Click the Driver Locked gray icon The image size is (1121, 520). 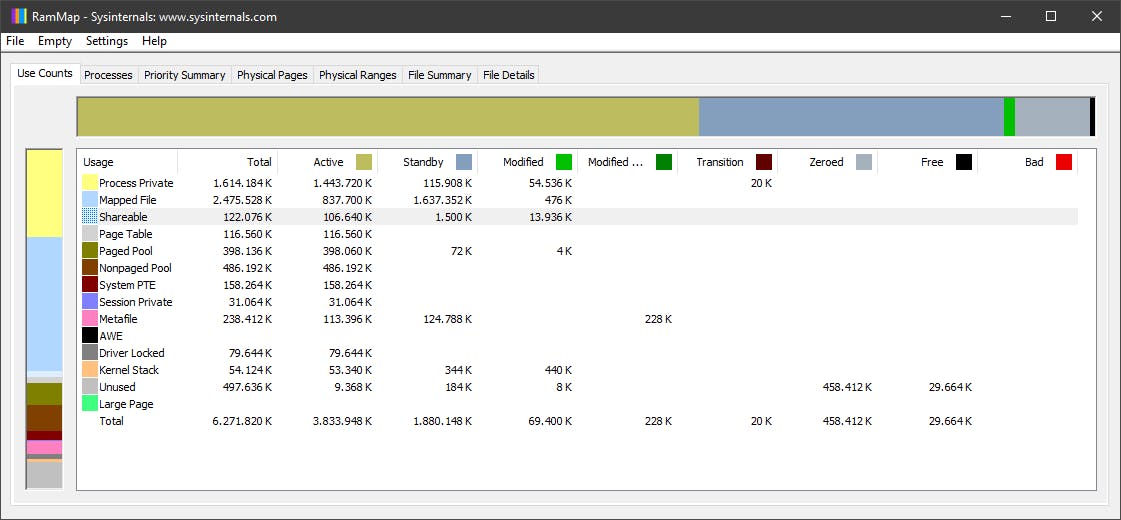click(x=89, y=353)
